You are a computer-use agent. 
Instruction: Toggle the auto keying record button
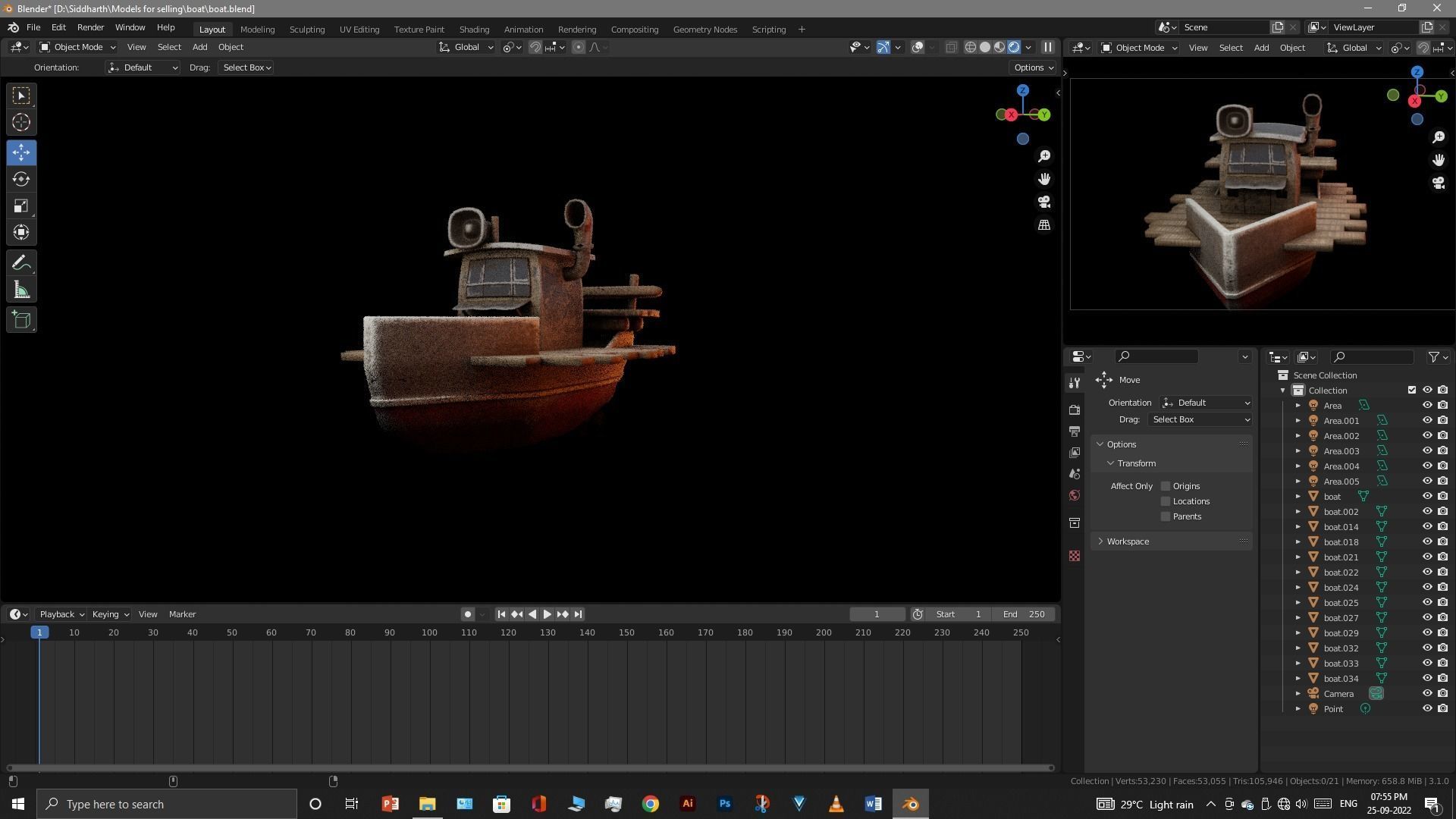[x=468, y=614]
